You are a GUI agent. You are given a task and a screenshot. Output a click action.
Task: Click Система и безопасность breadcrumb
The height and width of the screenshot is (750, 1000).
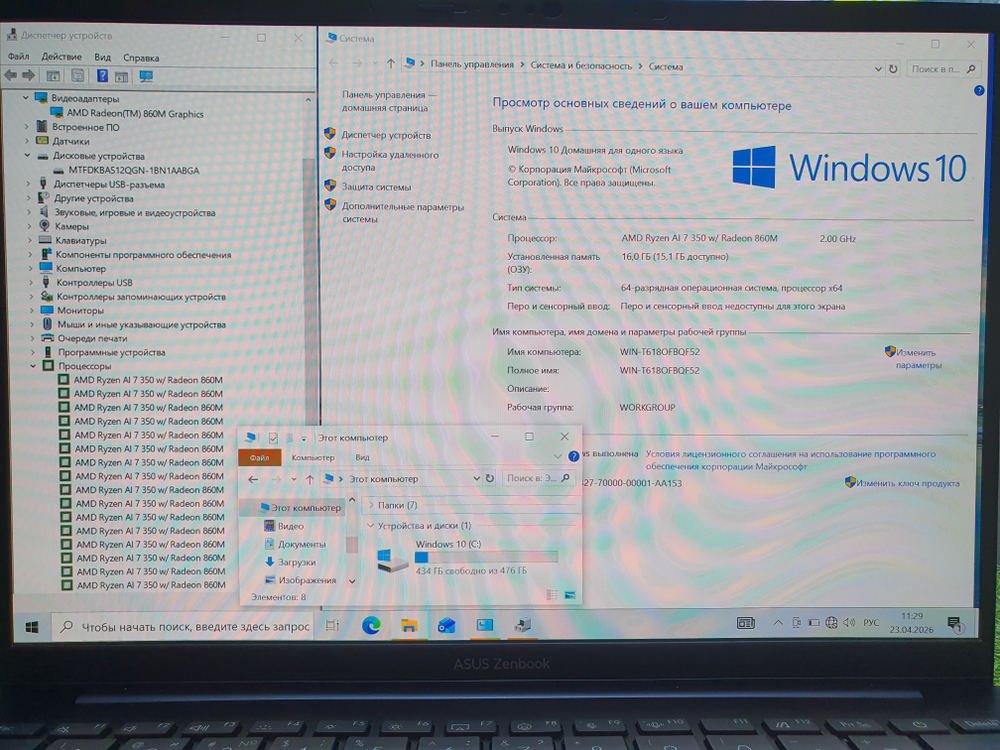click(x=581, y=65)
